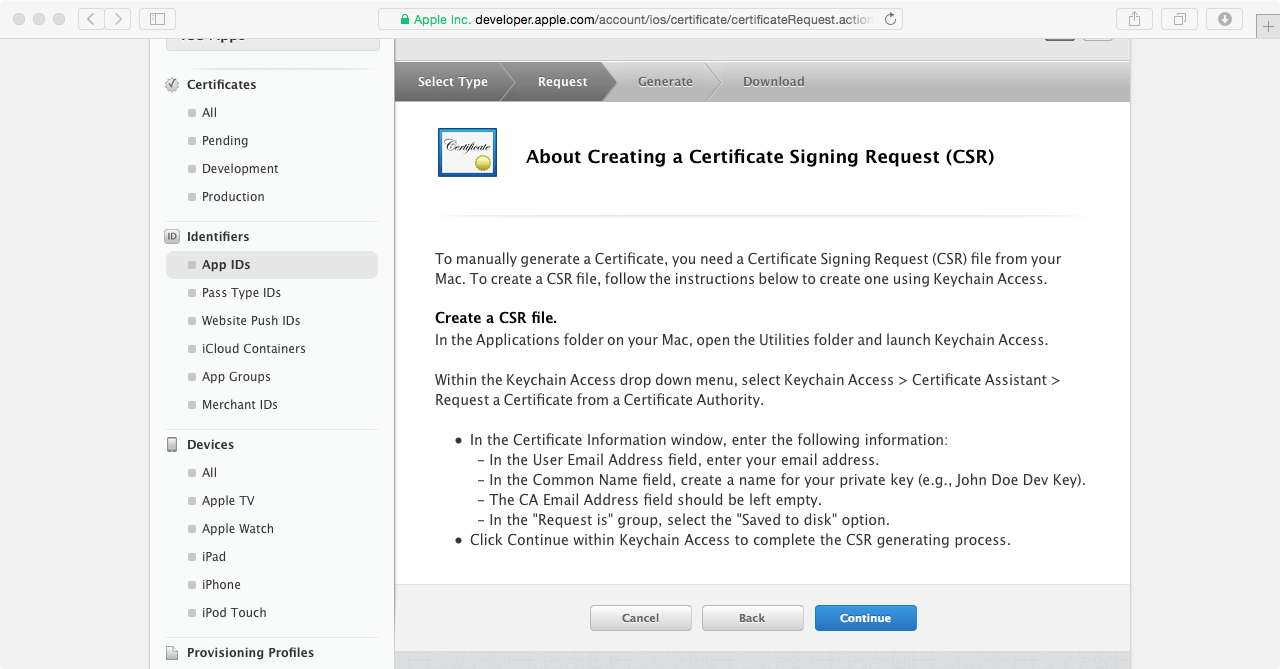The height and width of the screenshot is (669, 1280).
Task: Click Safari's forward navigation arrow
Action: 118,19
